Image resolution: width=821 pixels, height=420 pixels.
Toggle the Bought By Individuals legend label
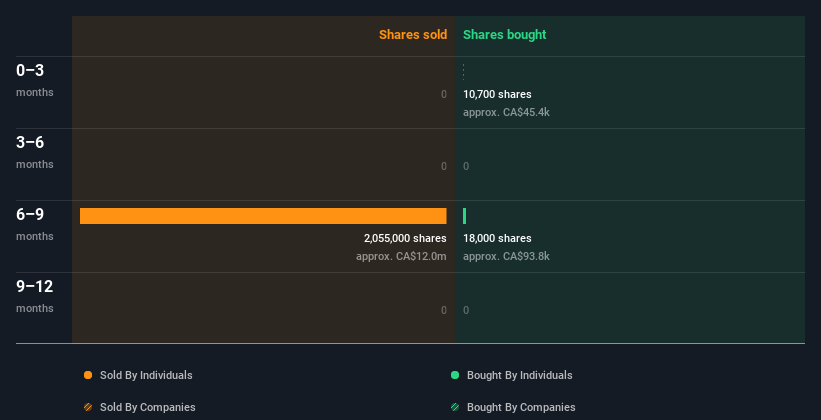tap(519, 375)
